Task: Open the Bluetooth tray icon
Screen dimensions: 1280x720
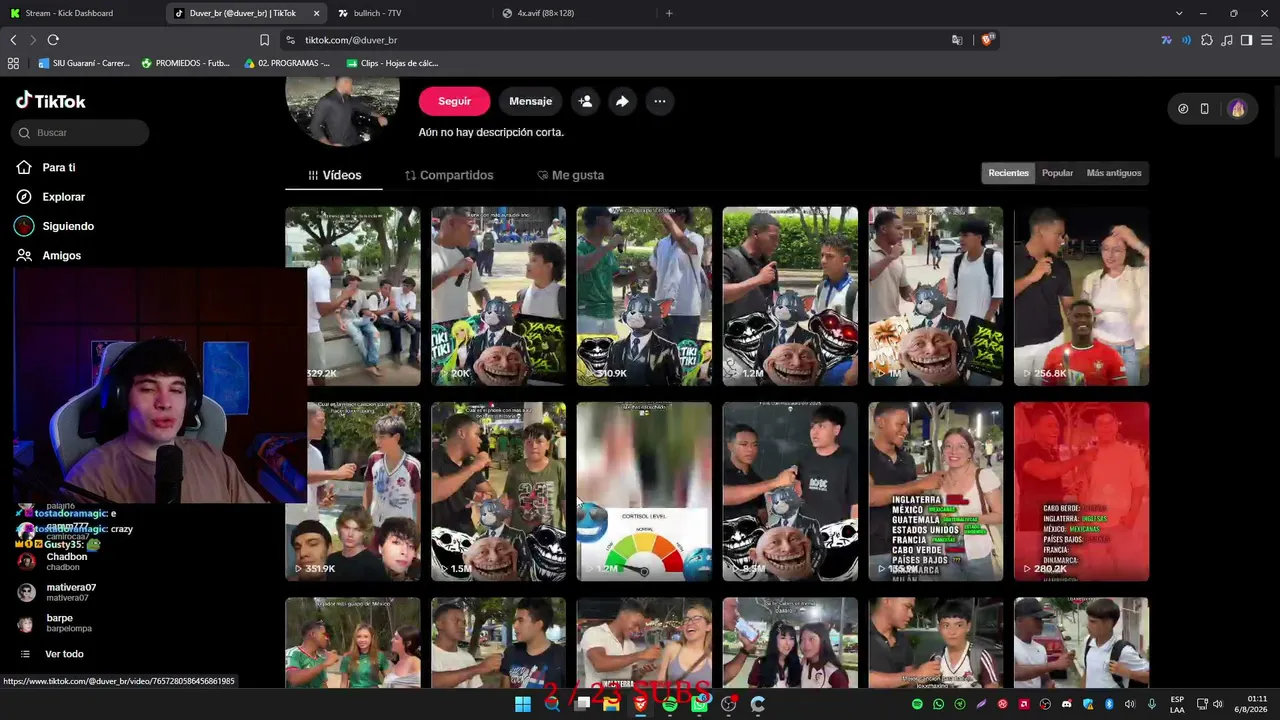Action: tap(1109, 704)
